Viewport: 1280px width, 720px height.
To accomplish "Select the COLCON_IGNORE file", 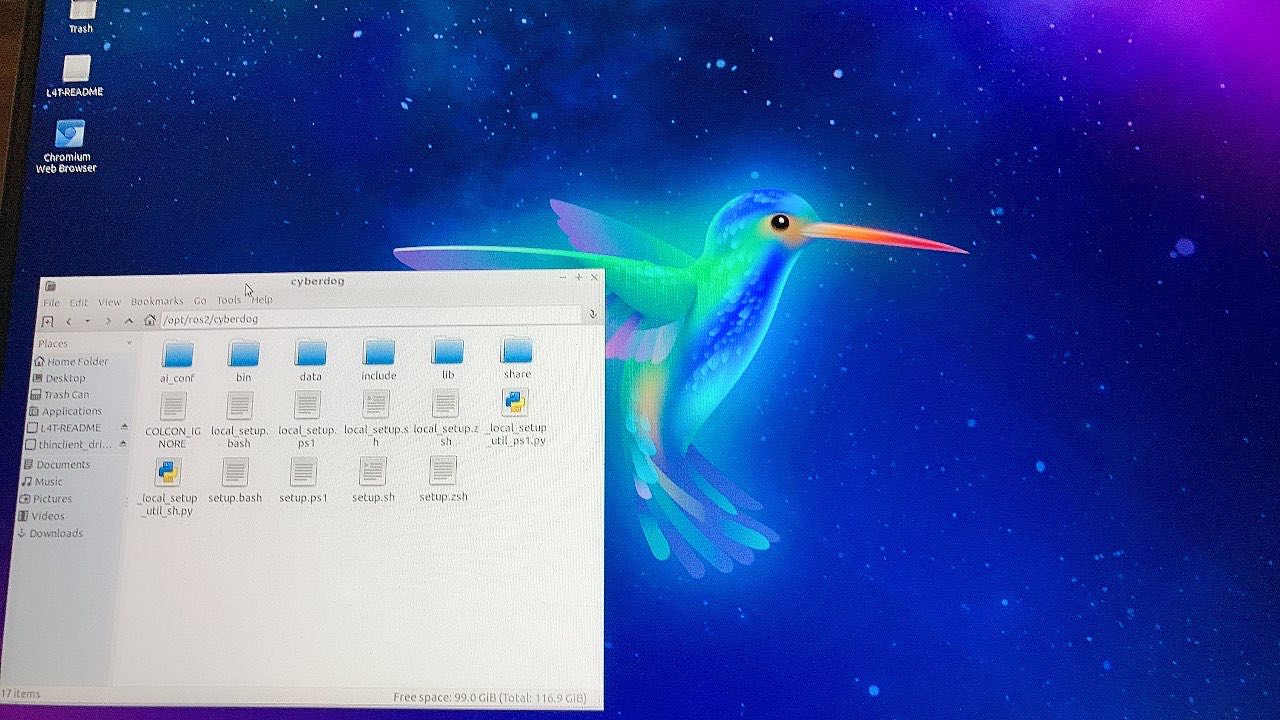I will pyautogui.click(x=173, y=419).
